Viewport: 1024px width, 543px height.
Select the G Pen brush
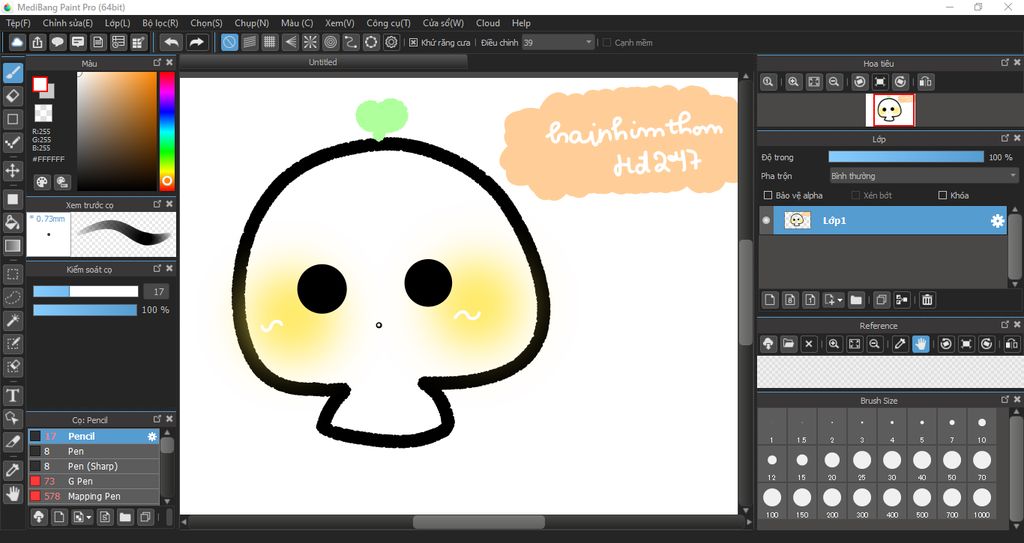pyautogui.click(x=93, y=481)
